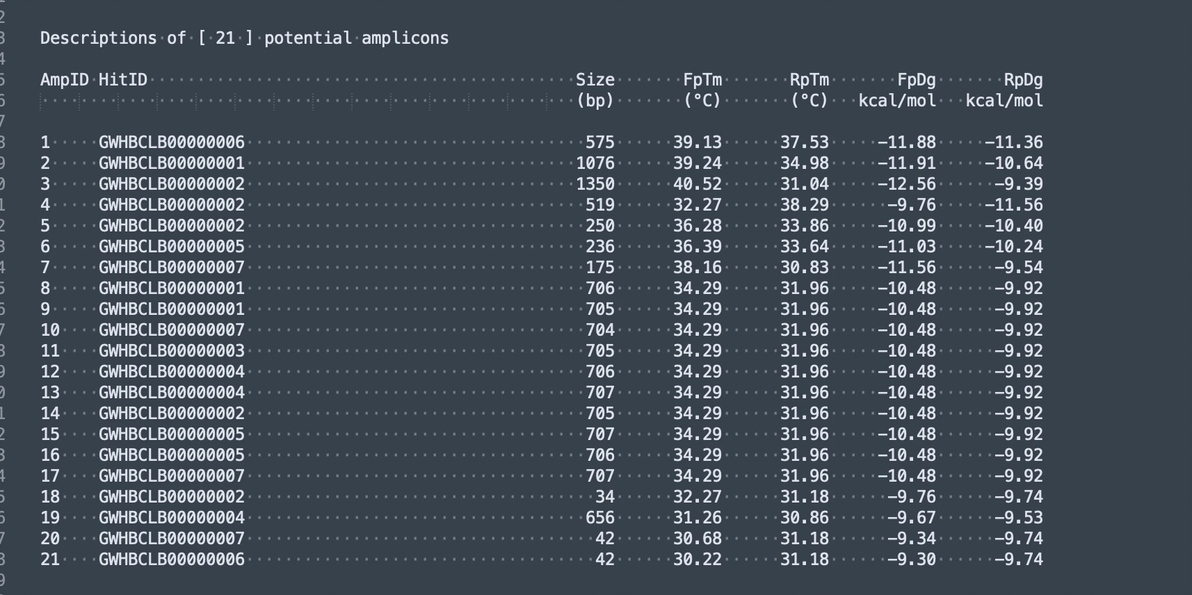
Task: Click the RpDg value -11.36
Action: point(1013,142)
